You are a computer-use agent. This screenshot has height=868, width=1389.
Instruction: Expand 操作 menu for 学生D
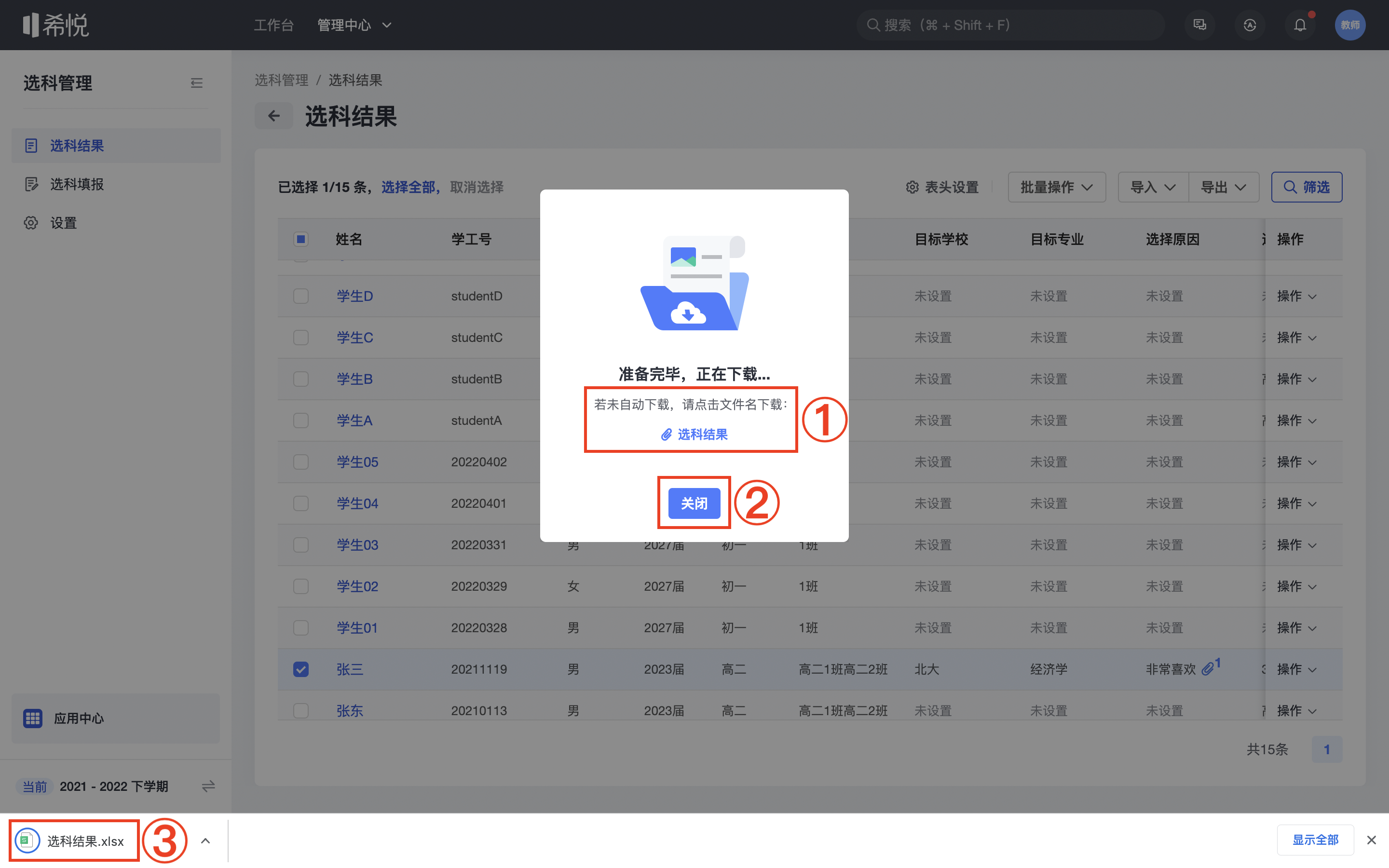click(x=1296, y=296)
